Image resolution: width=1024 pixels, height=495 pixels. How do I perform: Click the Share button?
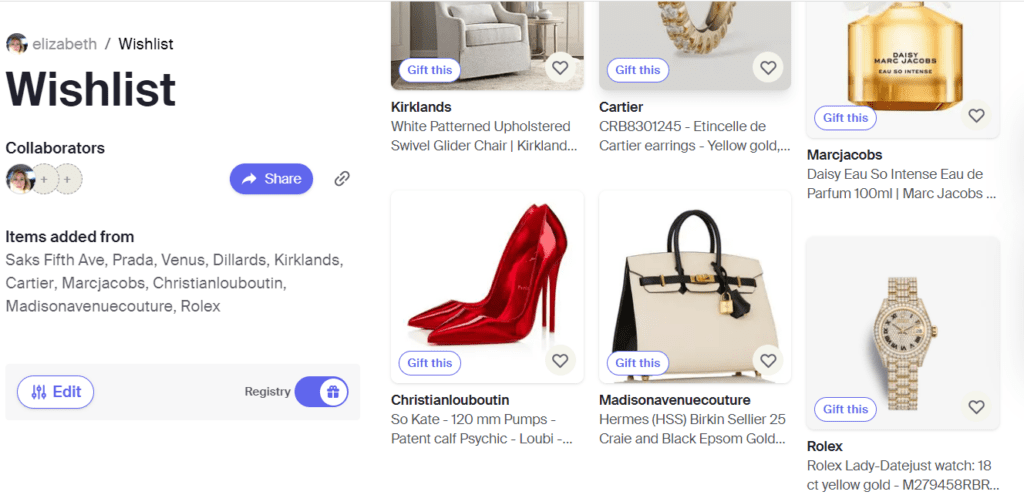click(x=271, y=179)
